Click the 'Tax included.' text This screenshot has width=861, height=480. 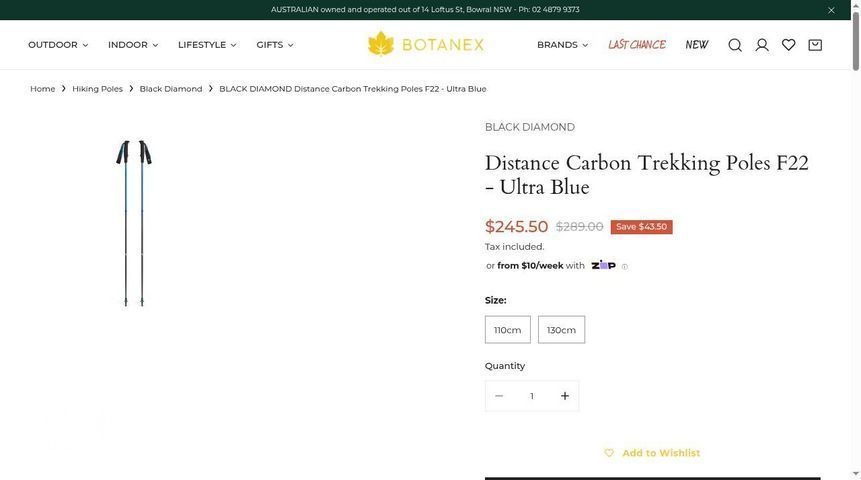point(515,247)
